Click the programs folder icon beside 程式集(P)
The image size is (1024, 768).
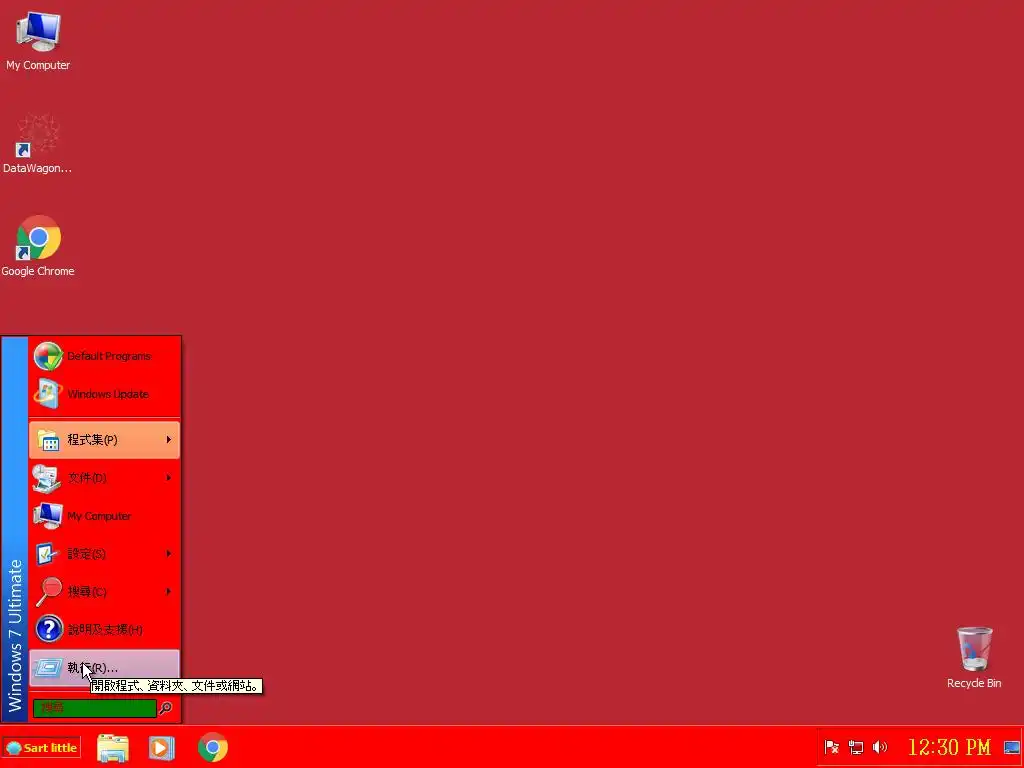tap(48, 440)
